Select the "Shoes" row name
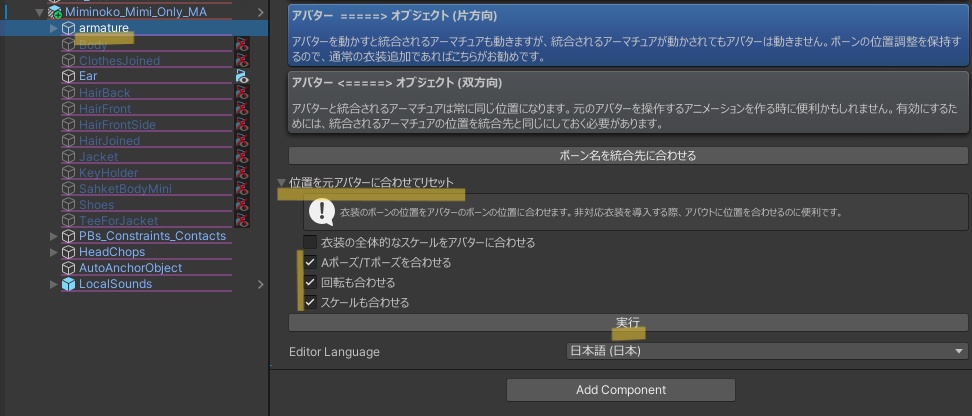972x416 pixels. pos(96,205)
